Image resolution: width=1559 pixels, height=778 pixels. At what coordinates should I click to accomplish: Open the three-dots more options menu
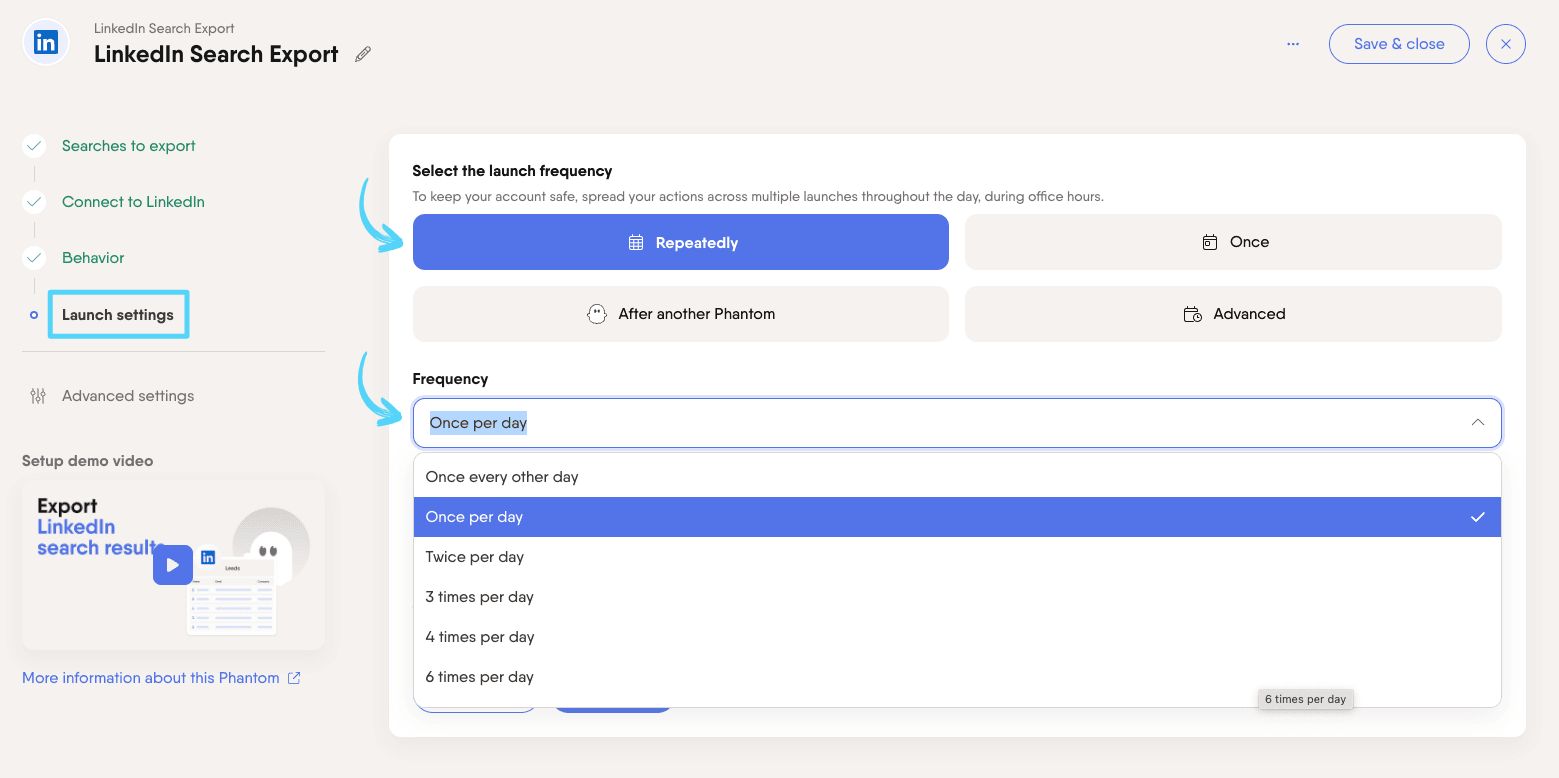(1293, 44)
